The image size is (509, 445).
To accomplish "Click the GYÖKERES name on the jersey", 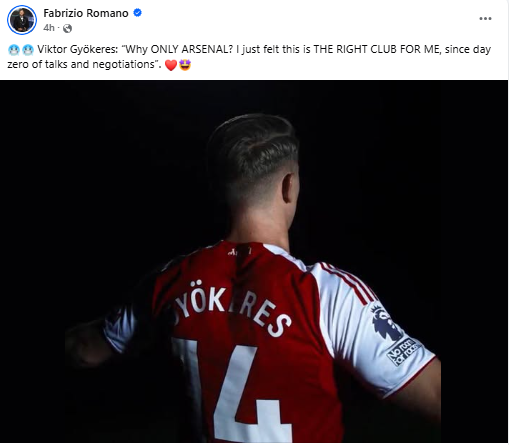I will point(232,308).
